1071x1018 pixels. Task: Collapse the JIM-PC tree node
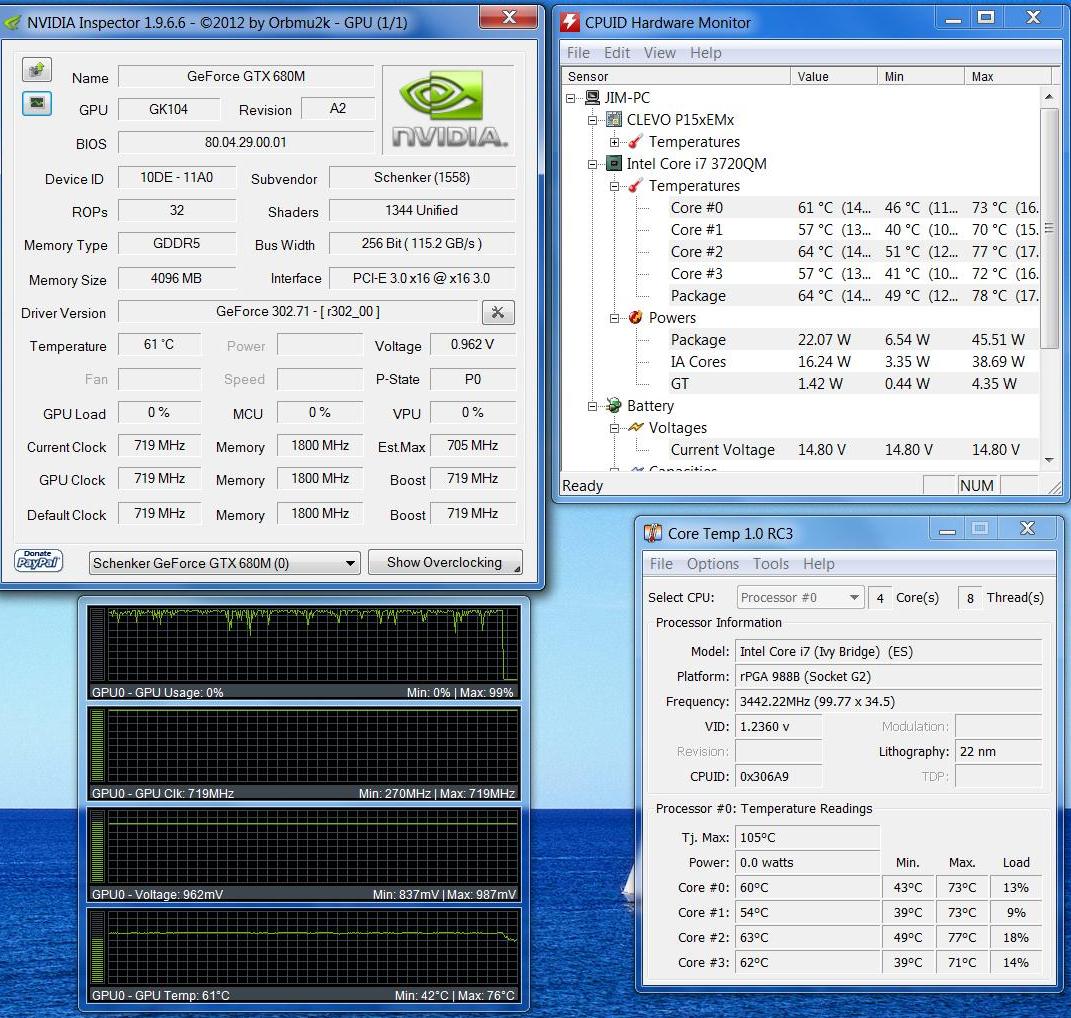(x=571, y=98)
